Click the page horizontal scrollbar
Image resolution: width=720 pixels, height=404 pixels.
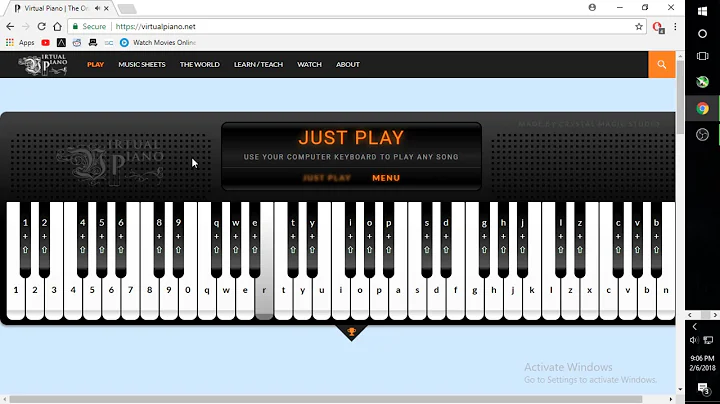(326, 399)
